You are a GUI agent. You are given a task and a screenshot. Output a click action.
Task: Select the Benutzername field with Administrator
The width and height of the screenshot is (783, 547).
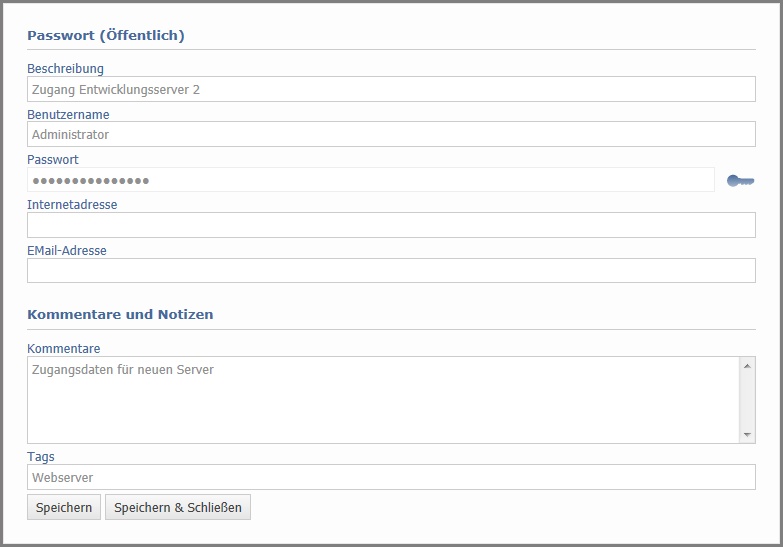(391, 134)
